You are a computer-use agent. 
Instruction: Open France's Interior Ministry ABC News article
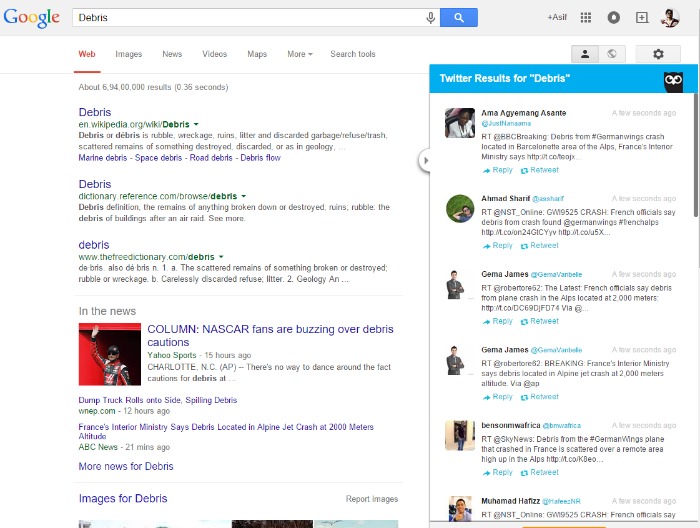click(226, 431)
